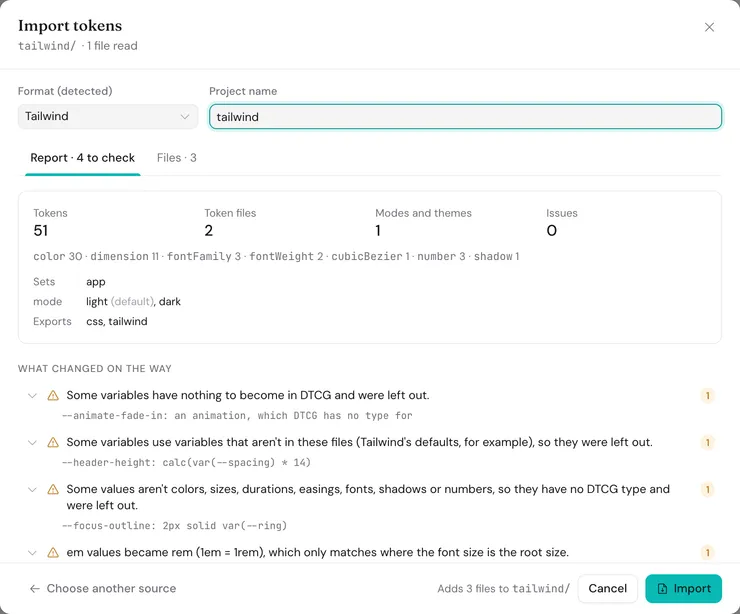Click the token type breakdown line 'color 30 · dimension 11'

pos(276,256)
